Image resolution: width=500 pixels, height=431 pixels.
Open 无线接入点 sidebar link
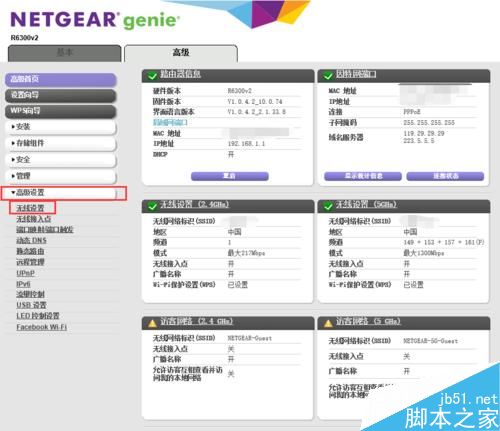tap(34, 219)
